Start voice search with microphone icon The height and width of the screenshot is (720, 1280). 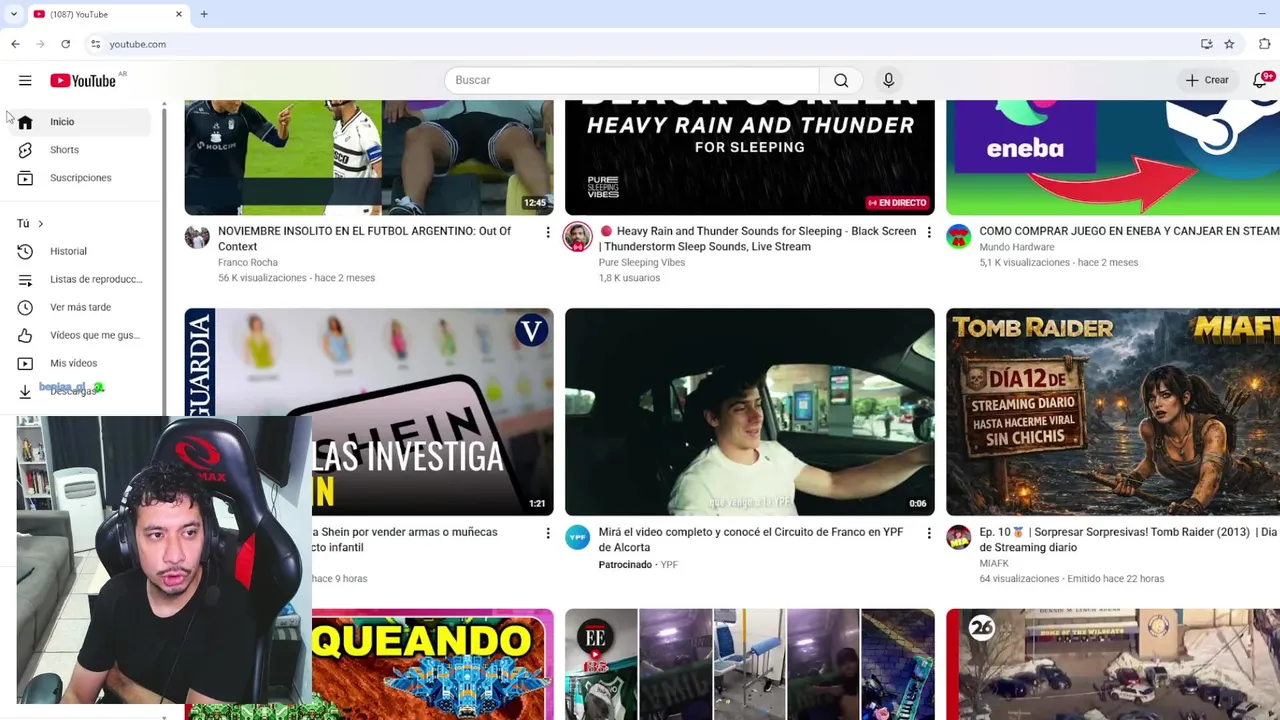pos(888,80)
